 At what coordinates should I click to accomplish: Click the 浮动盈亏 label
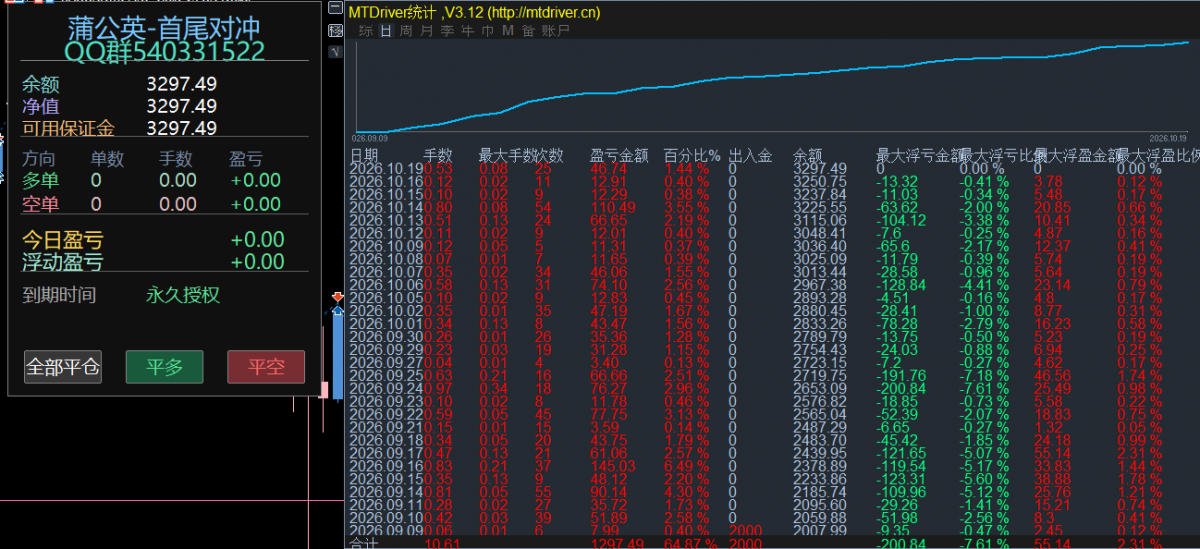pyautogui.click(x=62, y=262)
